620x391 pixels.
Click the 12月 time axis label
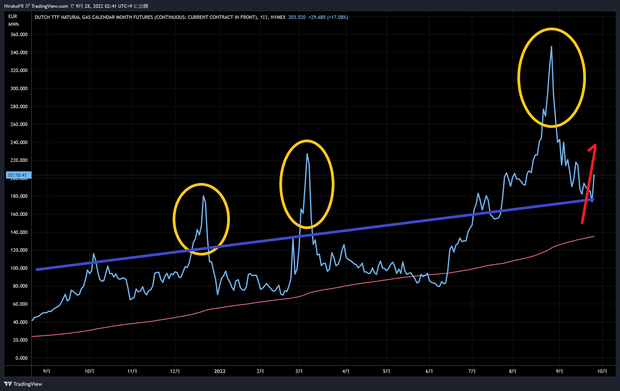[x=175, y=371]
